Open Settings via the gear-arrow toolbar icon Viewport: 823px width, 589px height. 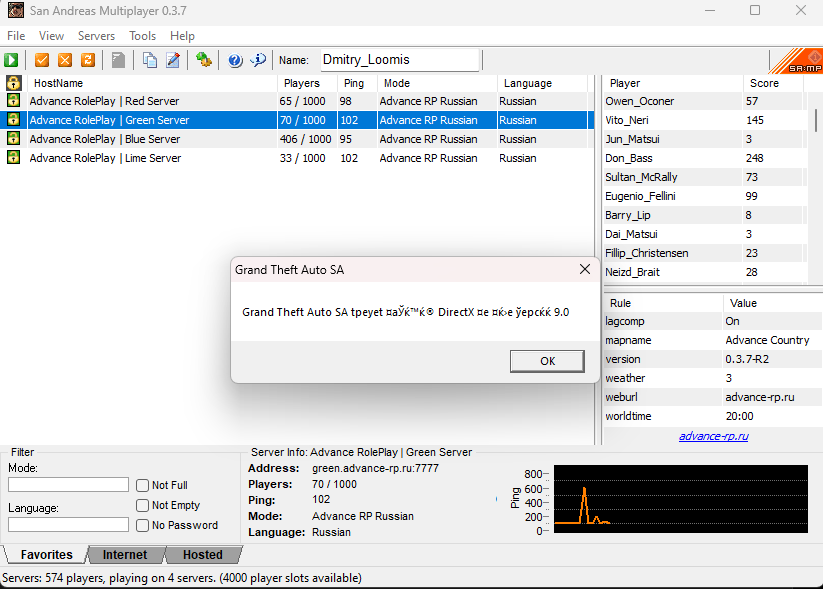(204, 60)
